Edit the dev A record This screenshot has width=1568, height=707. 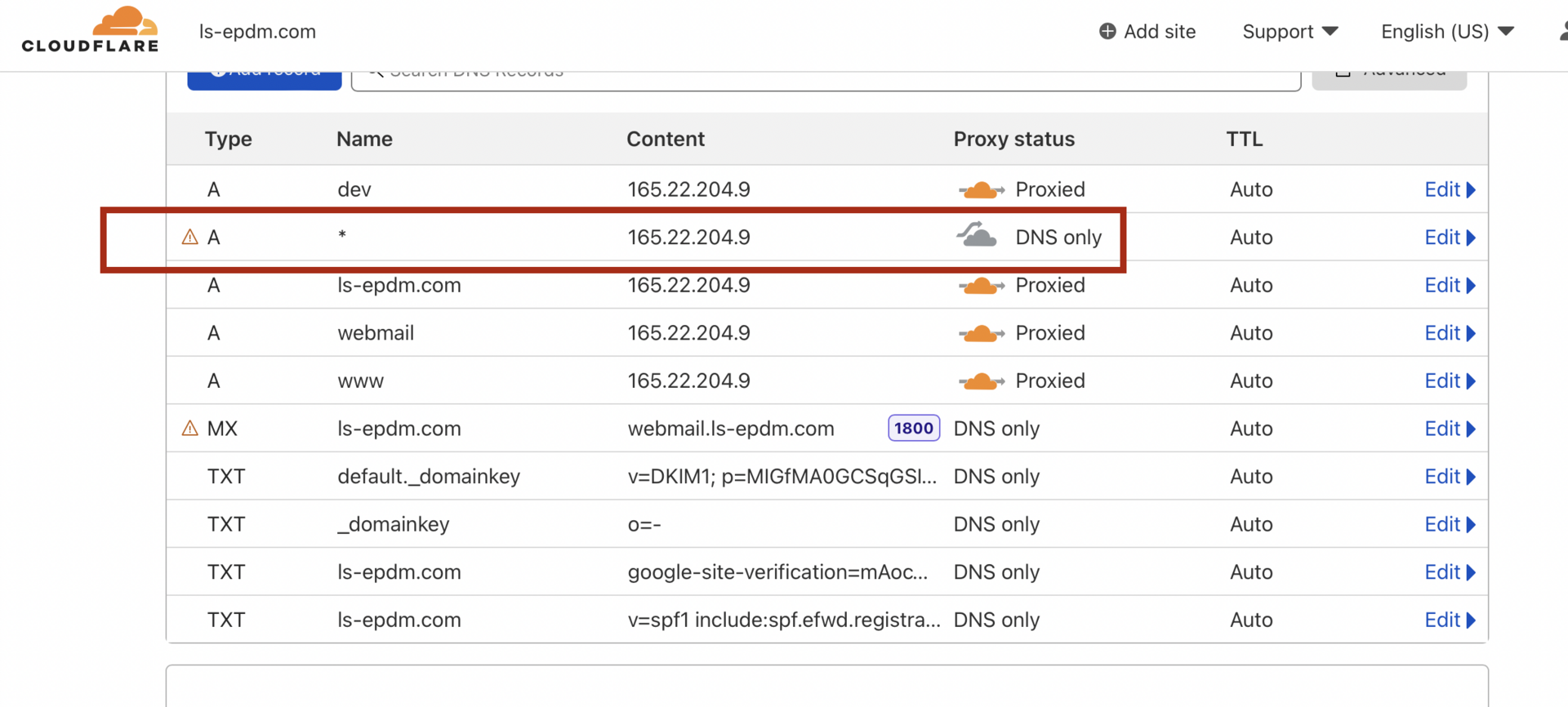coord(1450,189)
